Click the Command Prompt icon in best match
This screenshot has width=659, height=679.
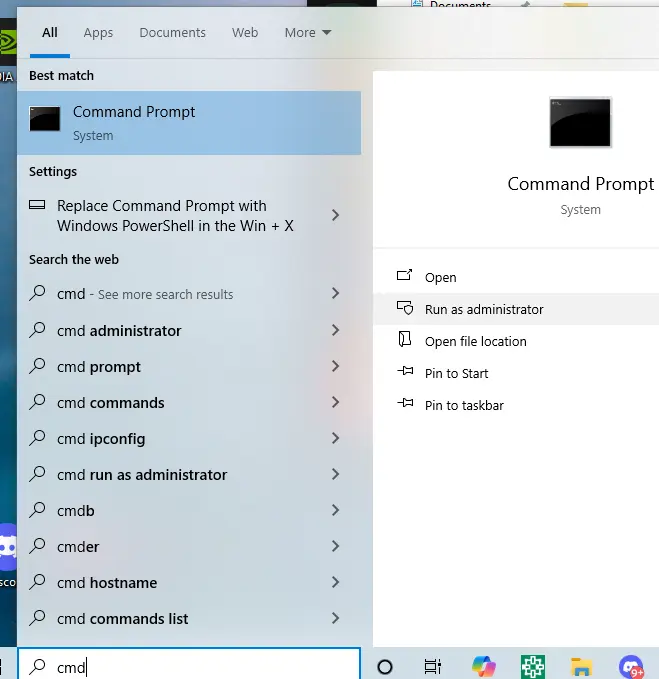click(x=45, y=119)
